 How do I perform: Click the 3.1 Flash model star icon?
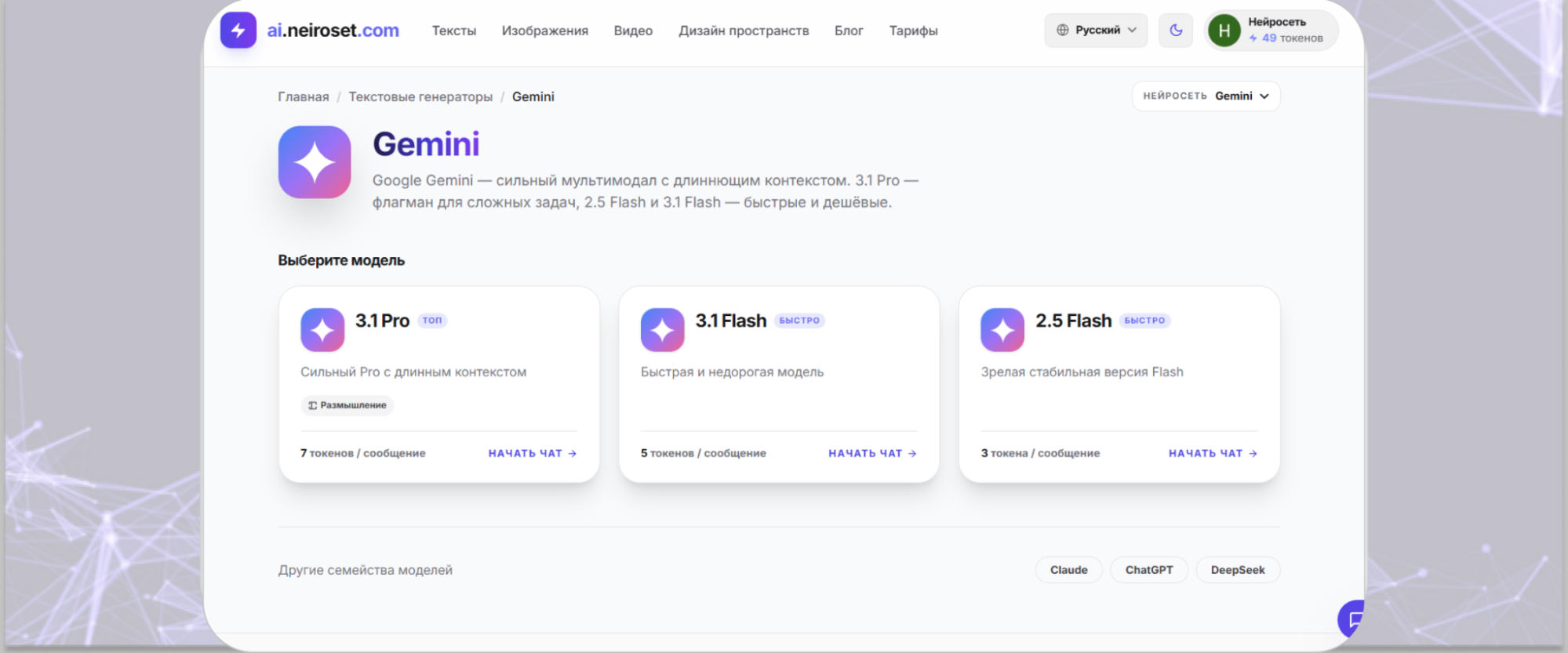(663, 330)
